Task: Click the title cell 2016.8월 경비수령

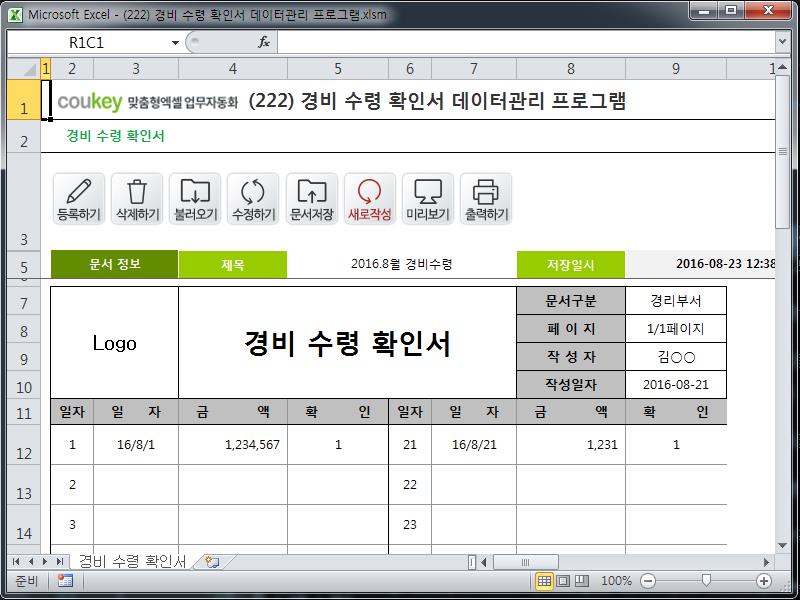Action: click(x=402, y=264)
